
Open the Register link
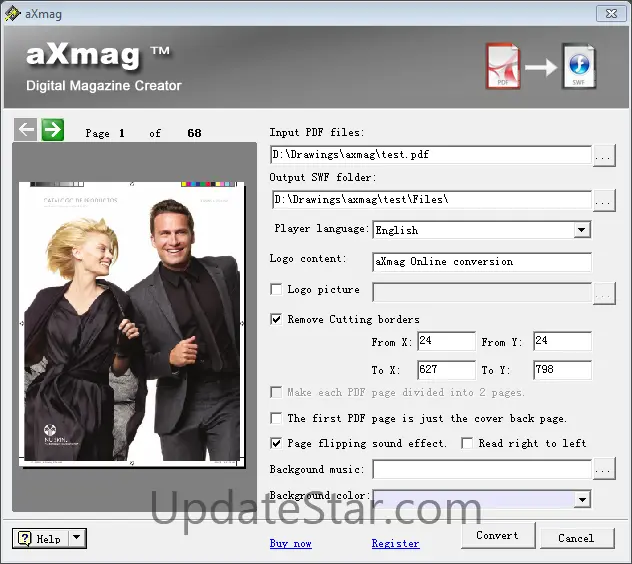(x=395, y=543)
